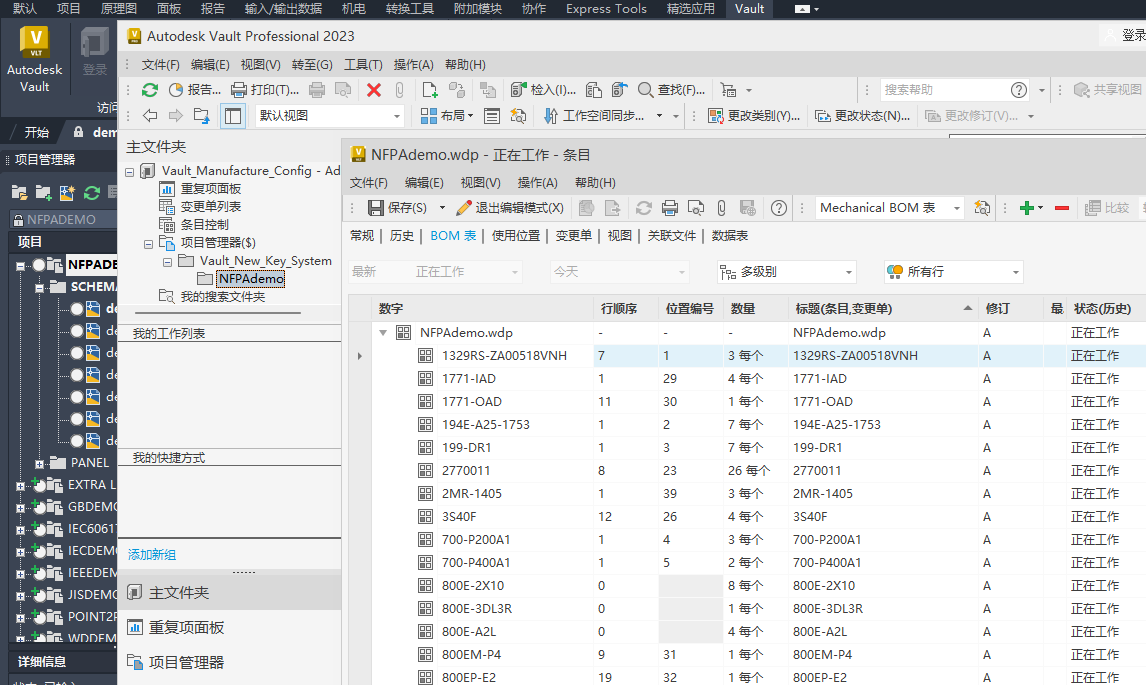Click the back arrow navigation icon
1146x685 pixels.
tap(151, 116)
